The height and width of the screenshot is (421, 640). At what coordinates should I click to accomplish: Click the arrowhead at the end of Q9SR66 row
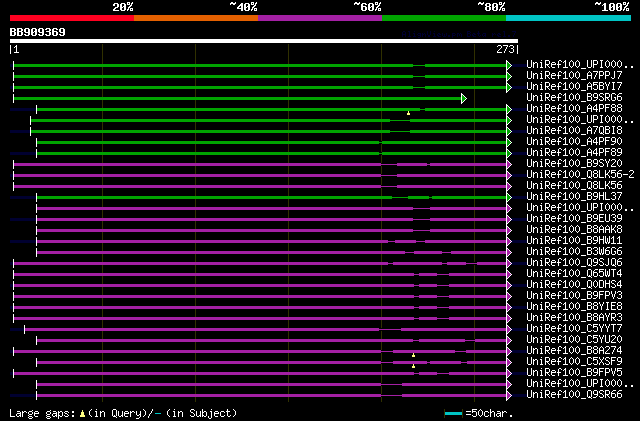pyautogui.click(x=509, y=396)
